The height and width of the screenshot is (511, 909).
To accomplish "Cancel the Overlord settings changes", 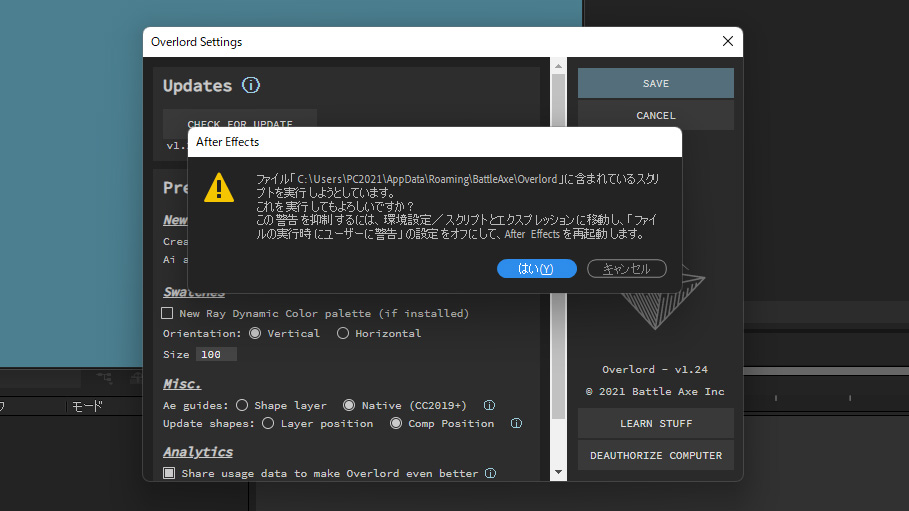I will [656, 115].
